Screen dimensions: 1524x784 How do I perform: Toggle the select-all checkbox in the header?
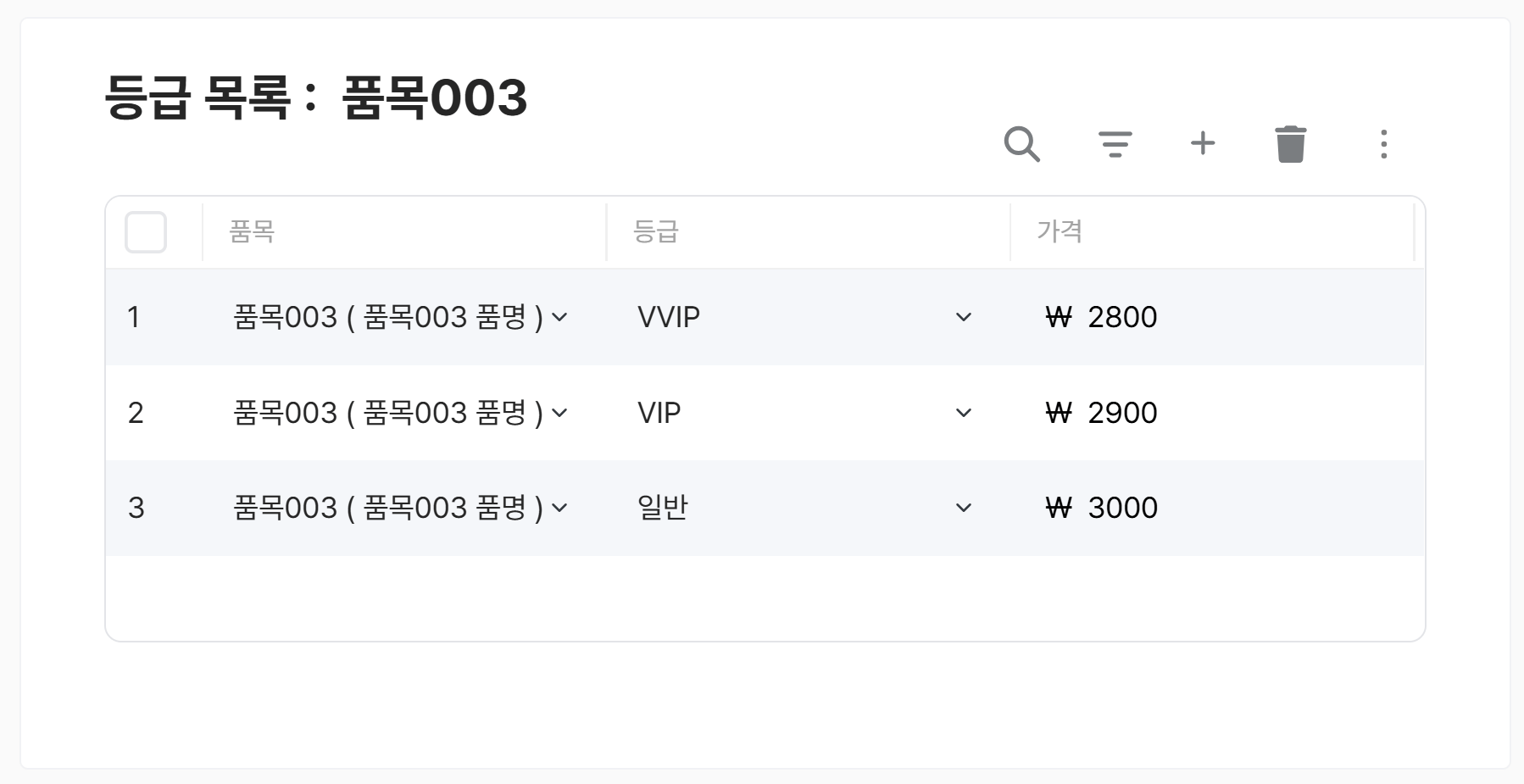point(145,231)
